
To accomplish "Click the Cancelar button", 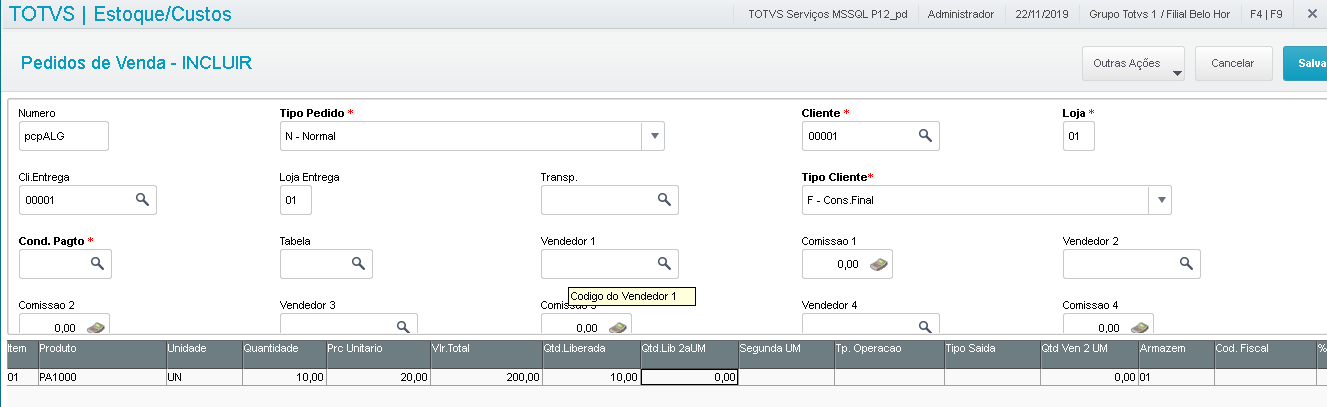I will [x=1233, y=63].
